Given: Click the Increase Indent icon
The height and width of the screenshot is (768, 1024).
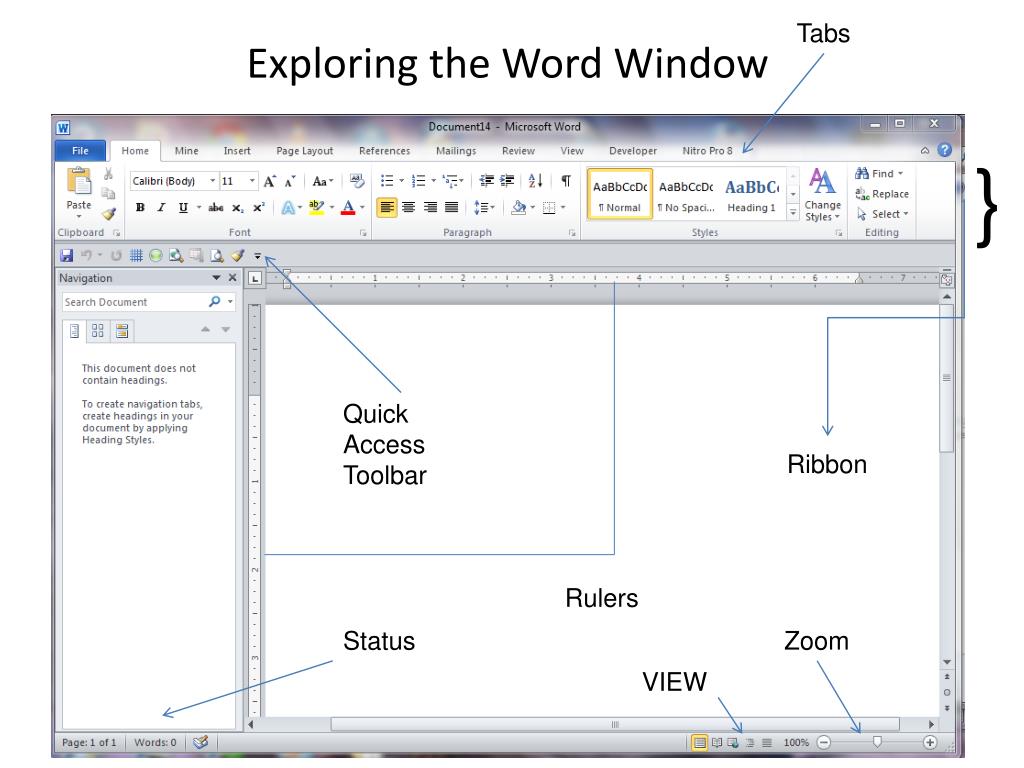Looking at the screenshot, I should (507, 181).
